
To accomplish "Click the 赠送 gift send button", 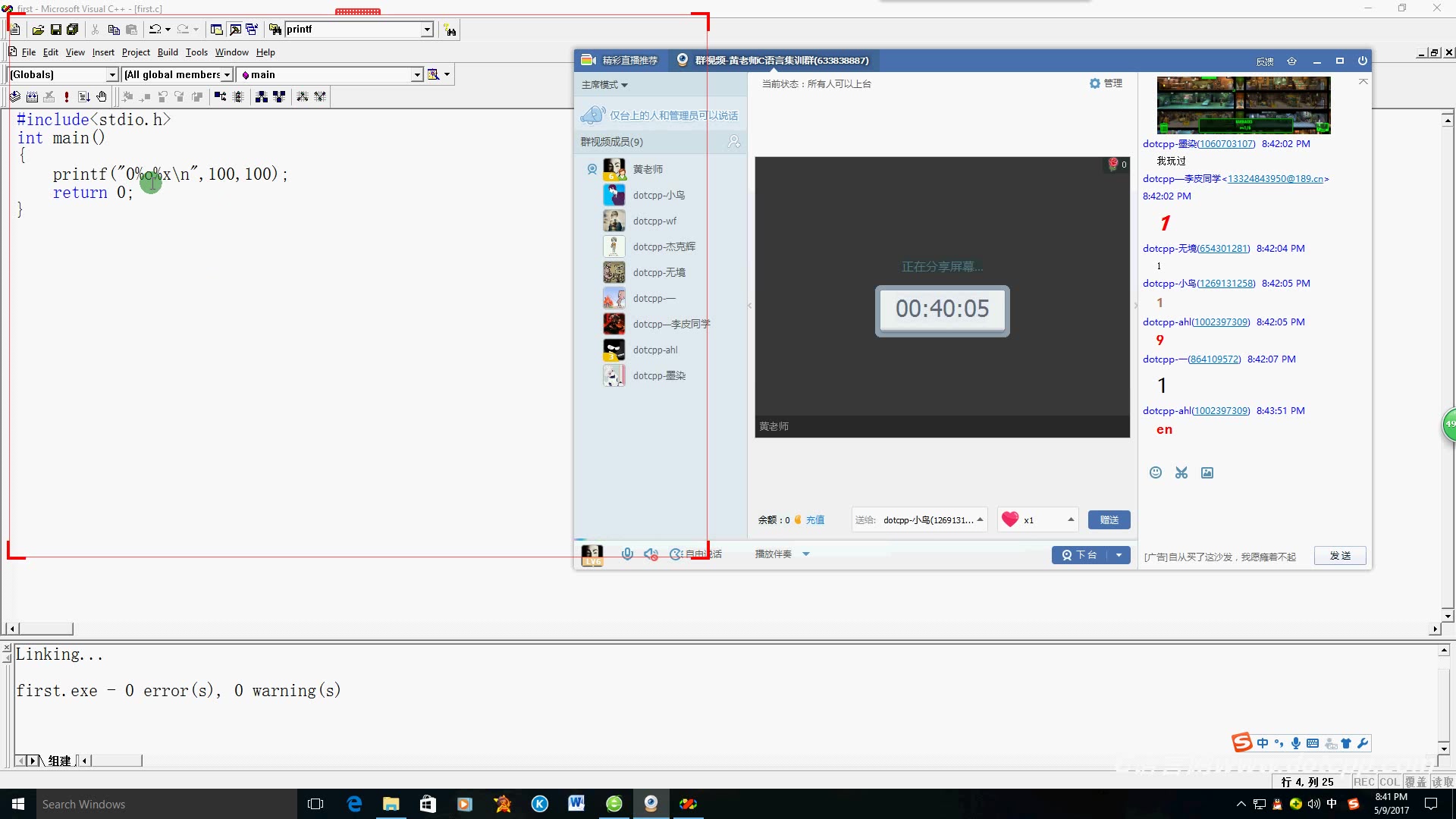I will coord(1109,519).
